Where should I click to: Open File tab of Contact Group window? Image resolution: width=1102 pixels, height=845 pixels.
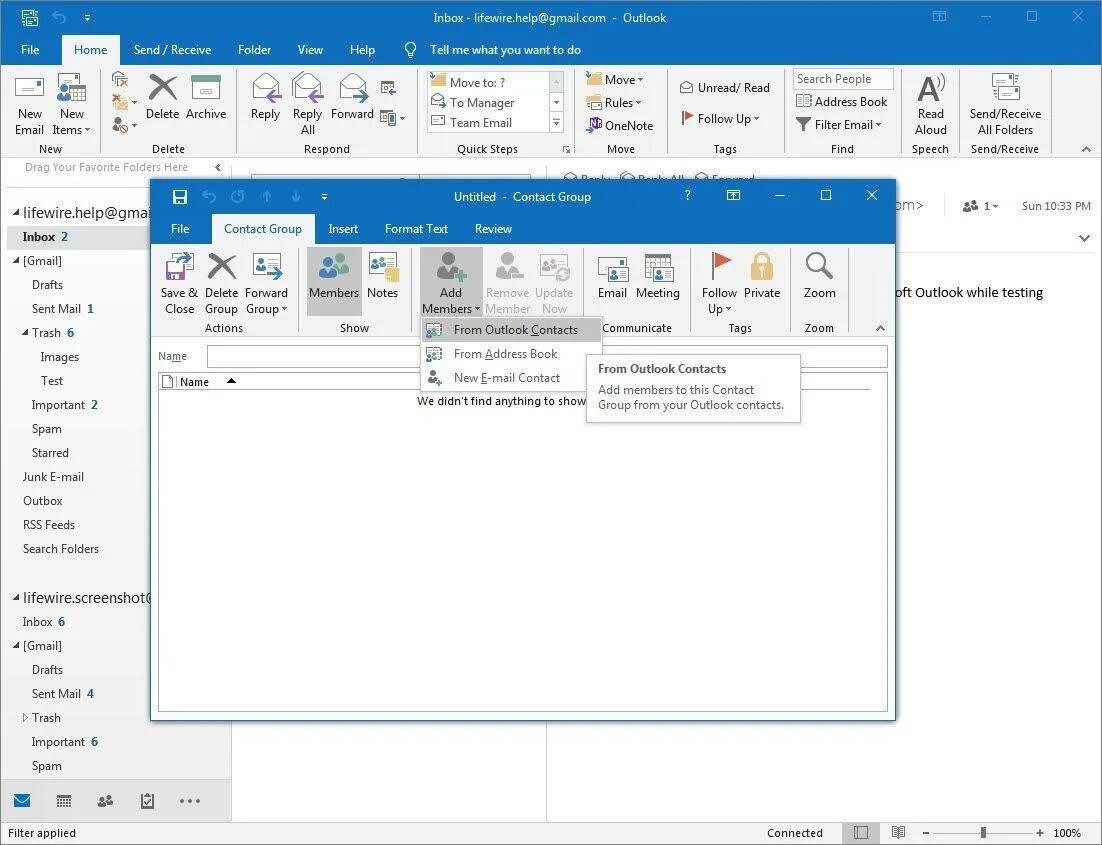(180, 228)
